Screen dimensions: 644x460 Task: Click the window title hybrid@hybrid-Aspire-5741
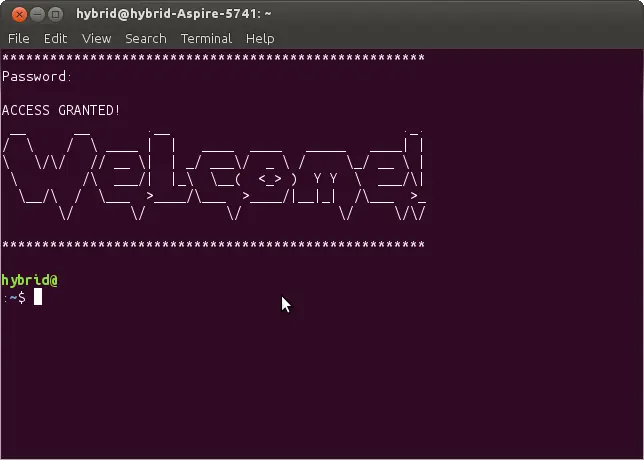click(x=174, y=14)
